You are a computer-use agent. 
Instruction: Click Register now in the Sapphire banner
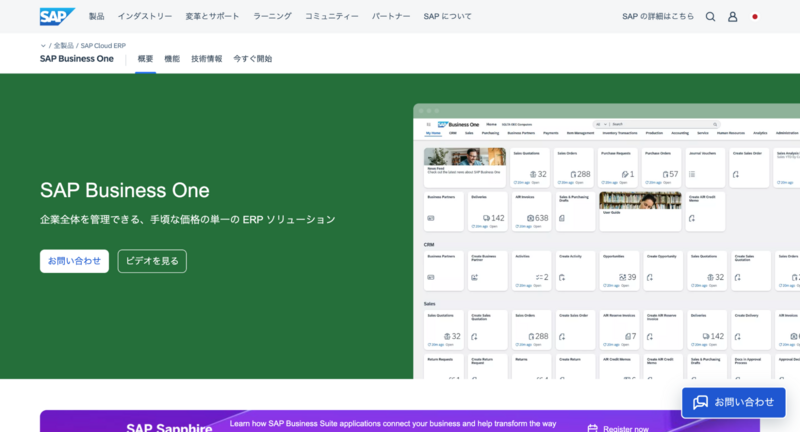point(626,429)
